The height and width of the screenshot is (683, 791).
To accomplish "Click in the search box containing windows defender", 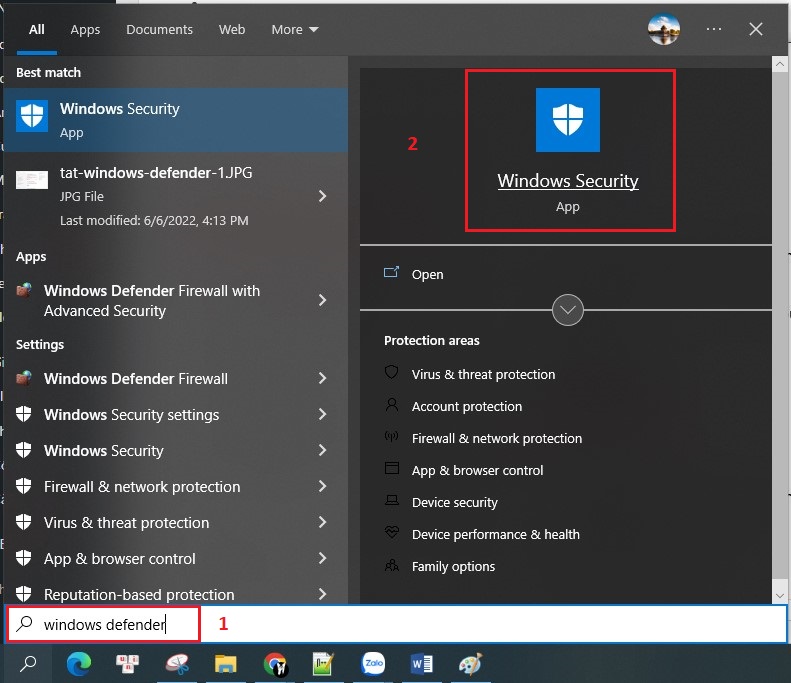I will [x=396, y=624].
